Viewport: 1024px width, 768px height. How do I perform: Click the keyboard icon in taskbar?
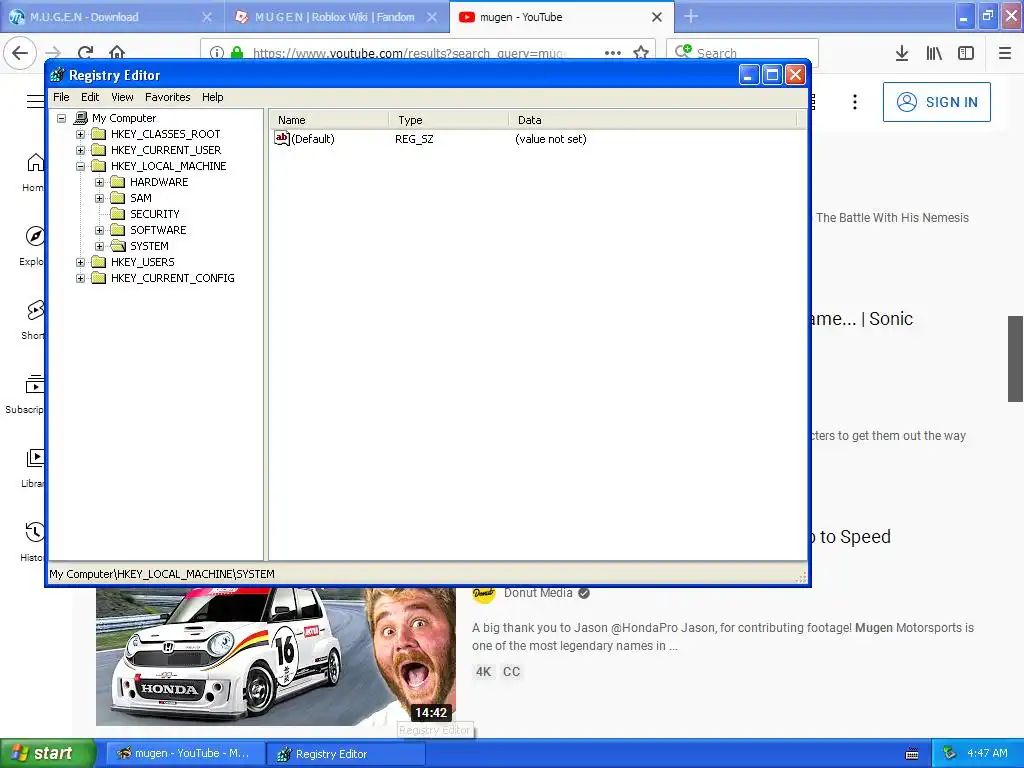[x=912, y=754]
